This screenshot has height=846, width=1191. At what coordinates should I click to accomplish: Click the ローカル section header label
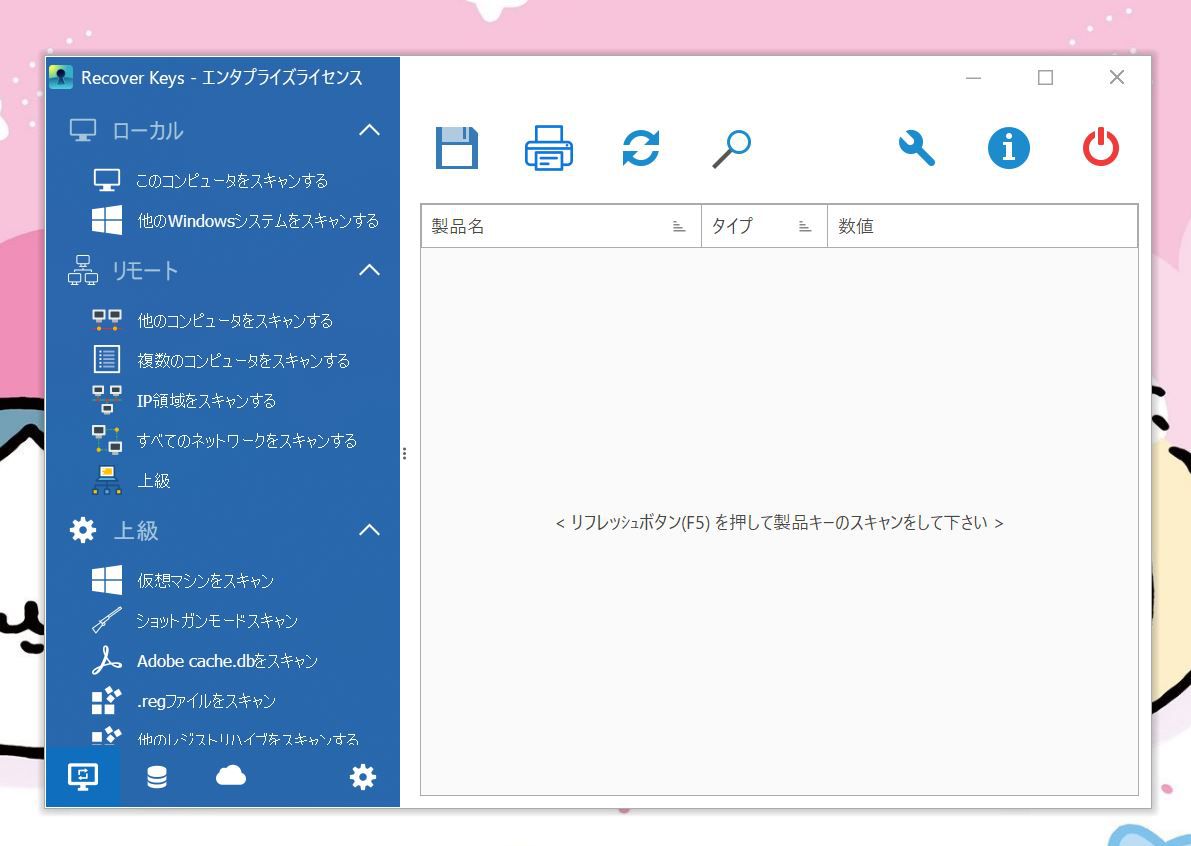(x=148, y=131)
